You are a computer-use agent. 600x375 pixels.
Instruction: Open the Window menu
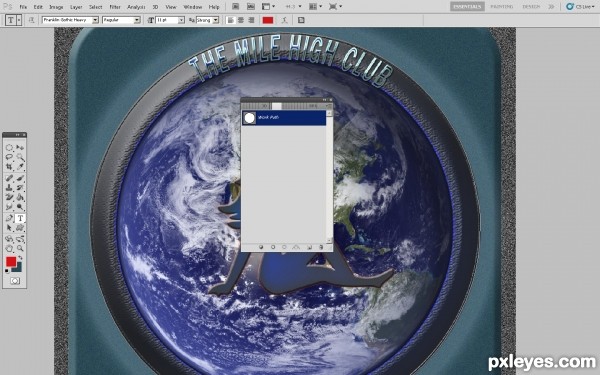tap(192, 7)
